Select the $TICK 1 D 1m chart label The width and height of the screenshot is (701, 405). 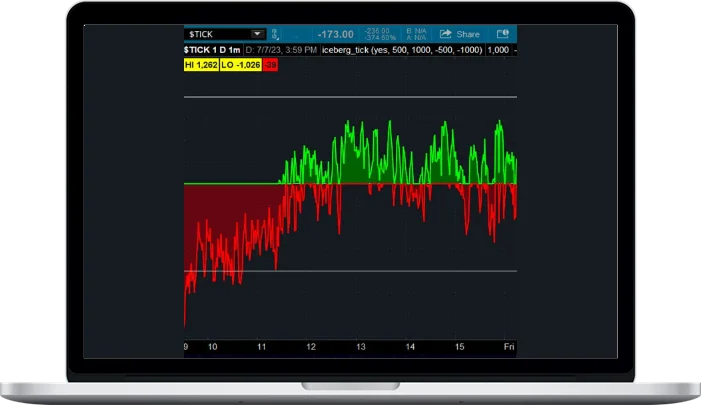pos(213,49)
